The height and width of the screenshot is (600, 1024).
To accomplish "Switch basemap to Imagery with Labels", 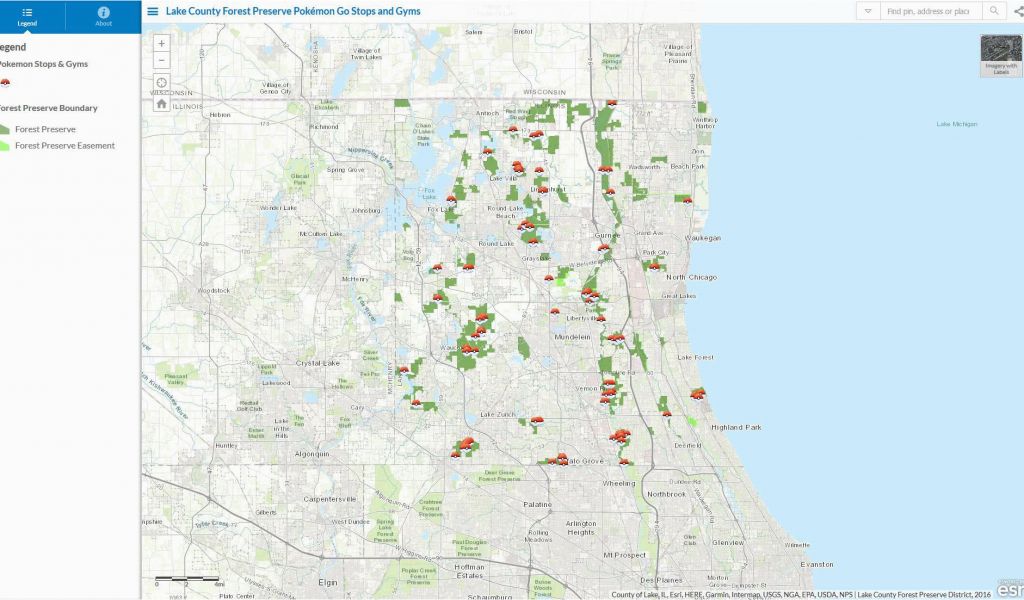I will click(x=1000, y=55).
